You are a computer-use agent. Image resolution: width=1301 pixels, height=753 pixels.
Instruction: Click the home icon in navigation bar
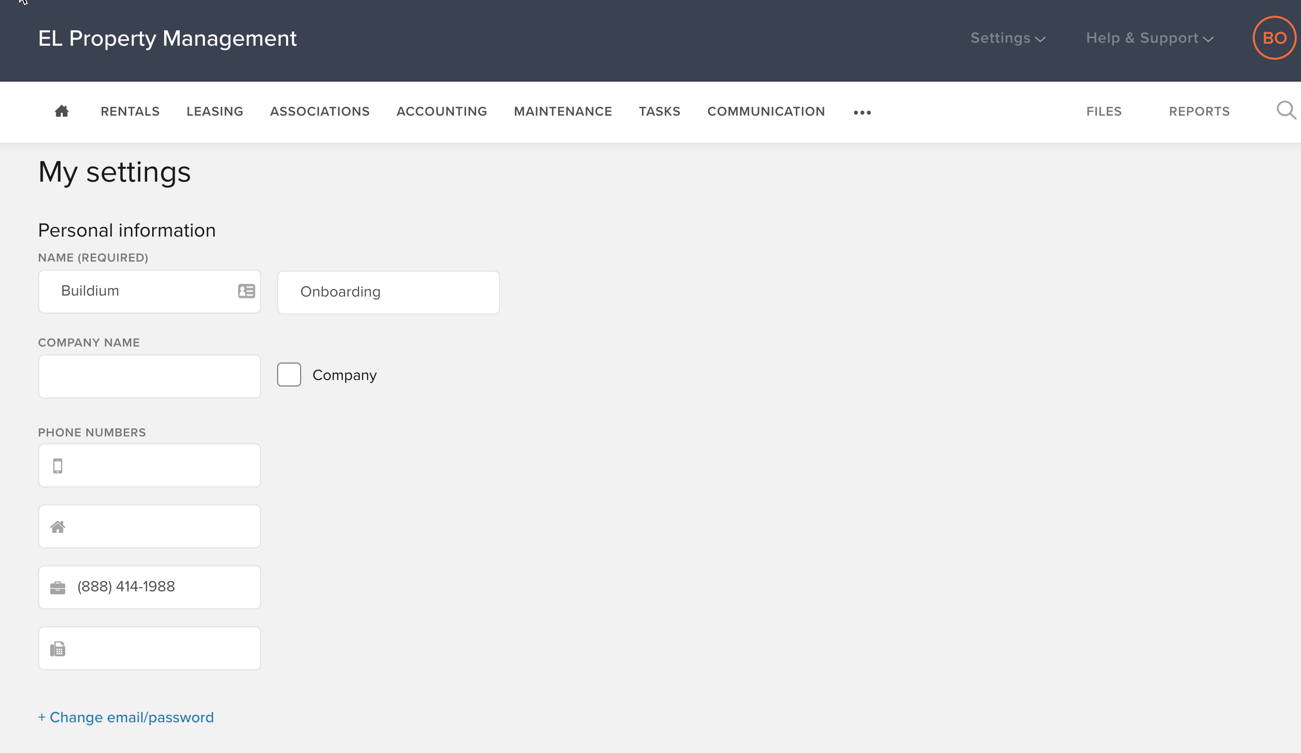61,111
